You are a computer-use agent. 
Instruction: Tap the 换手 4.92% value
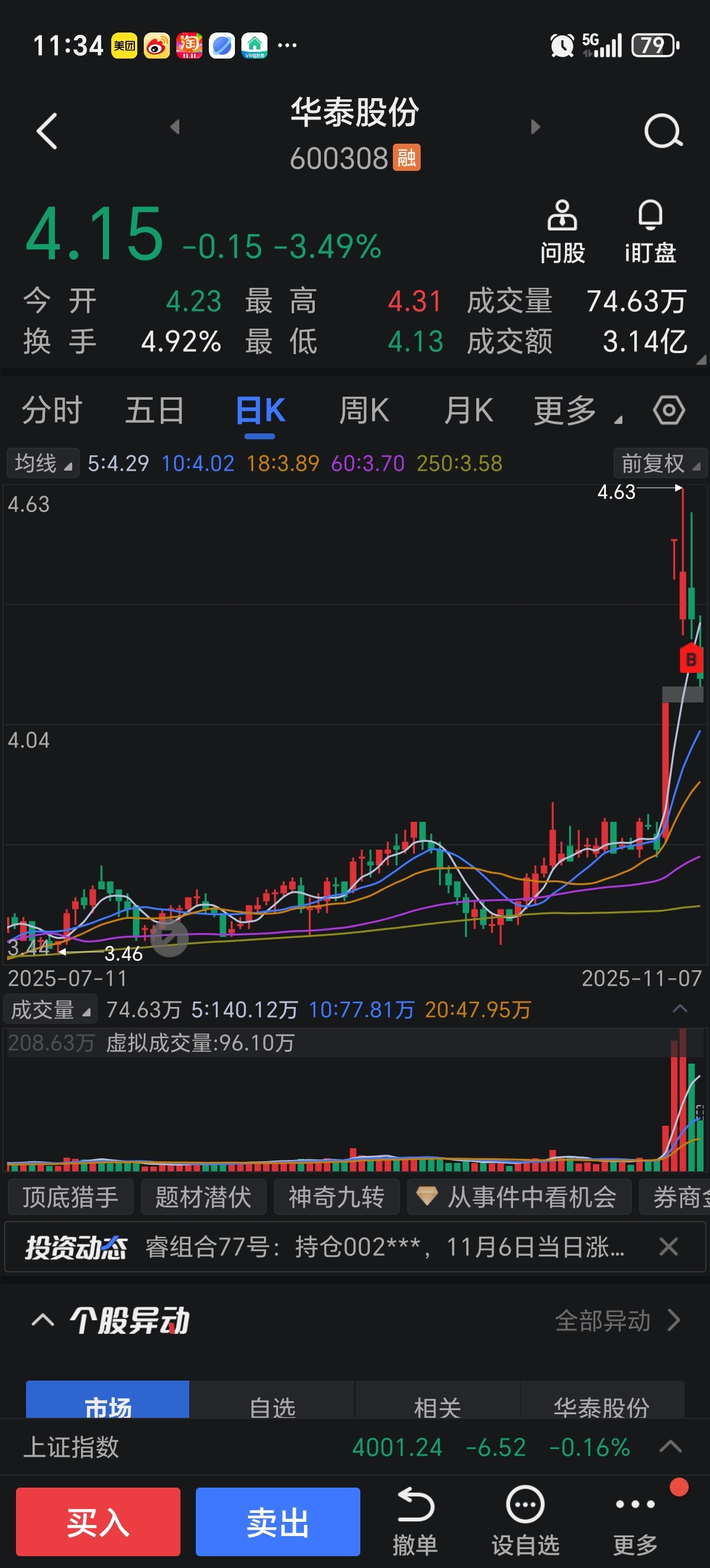coord(181,342)
